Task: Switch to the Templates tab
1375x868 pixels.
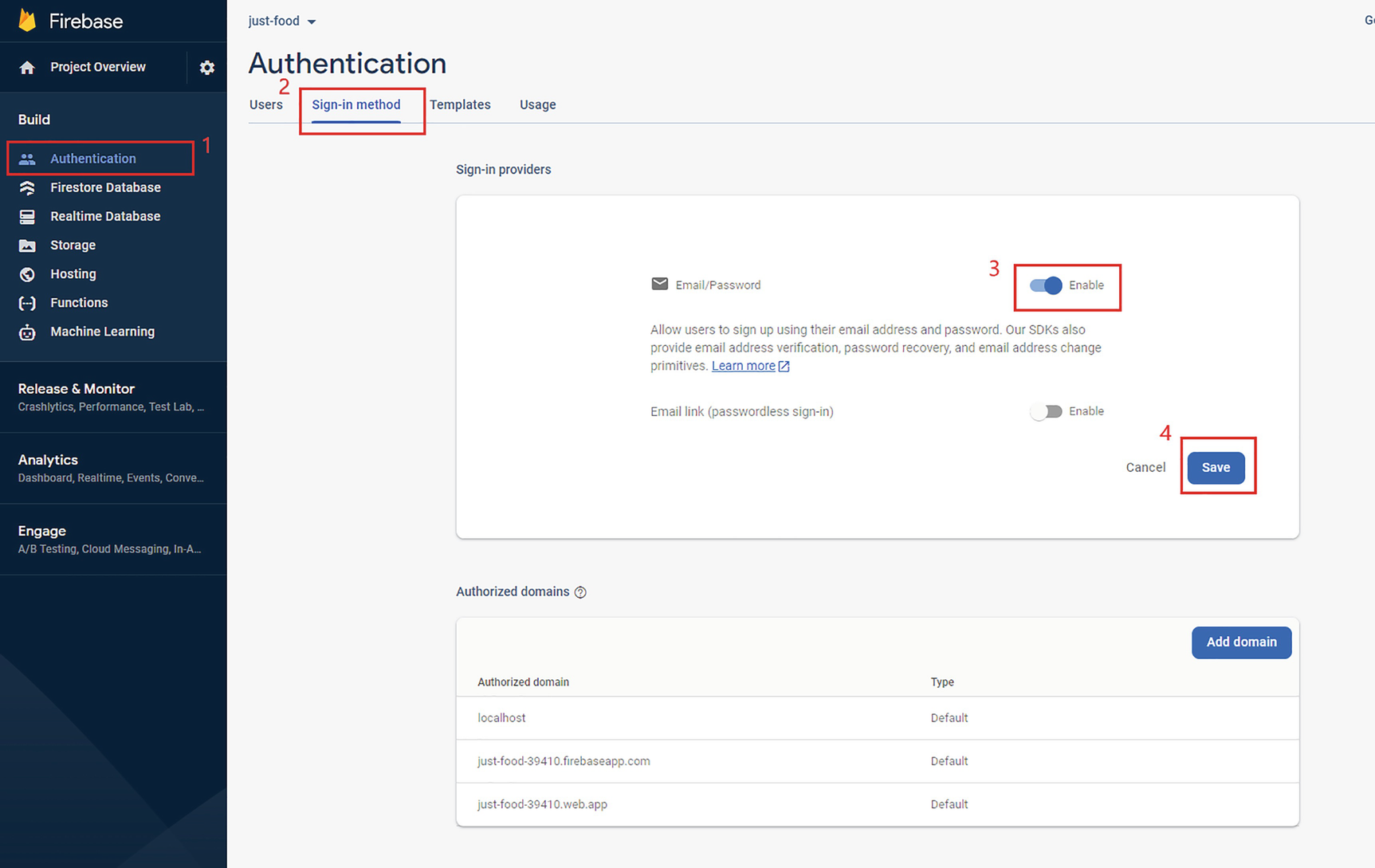Action: [460, 105]
